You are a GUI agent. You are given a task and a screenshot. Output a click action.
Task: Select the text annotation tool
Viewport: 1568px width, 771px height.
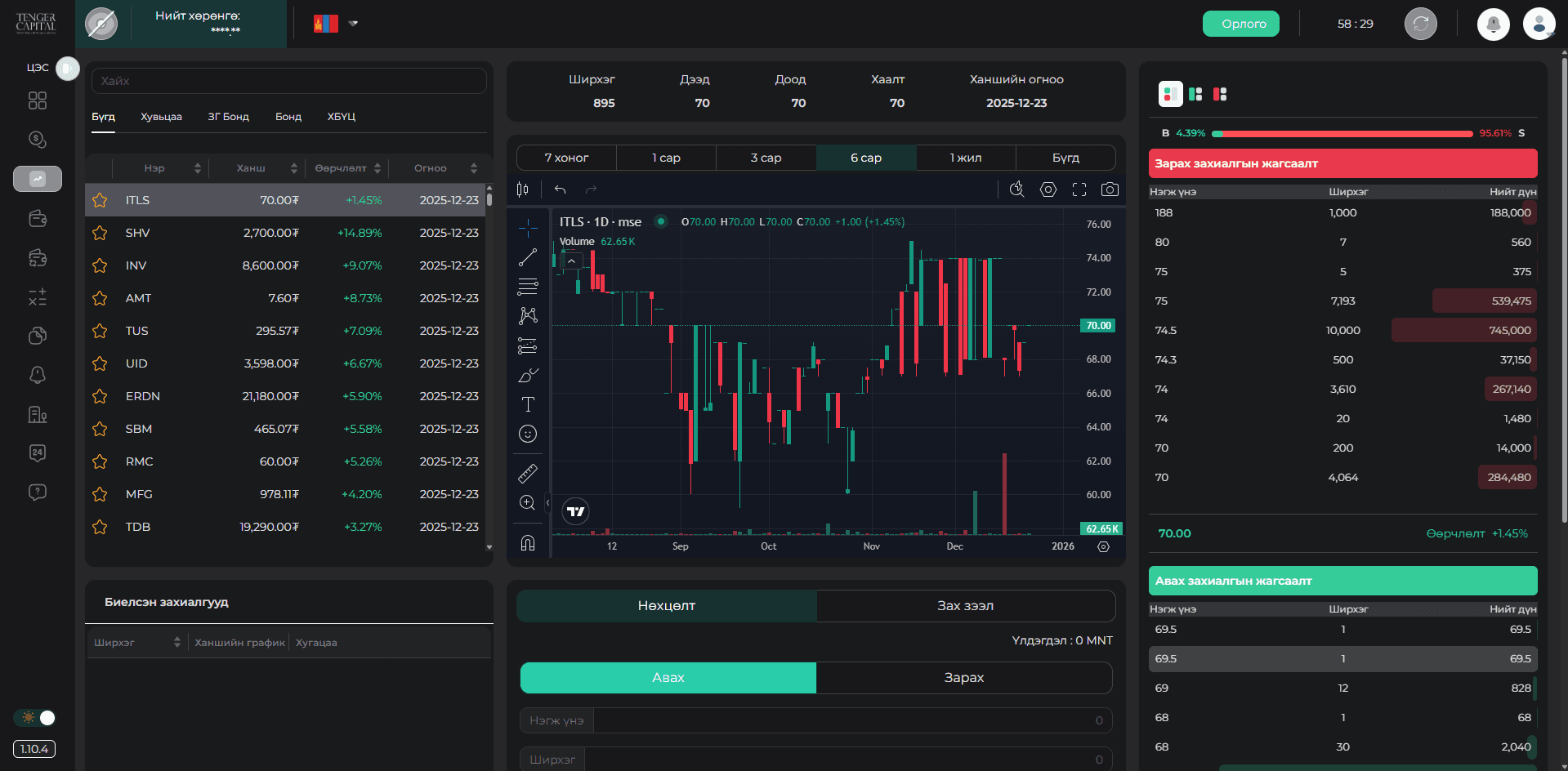point(528,404)
